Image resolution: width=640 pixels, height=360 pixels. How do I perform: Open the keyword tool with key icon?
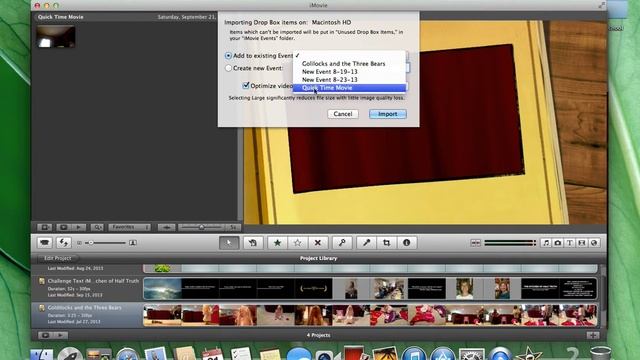[342, 243]
